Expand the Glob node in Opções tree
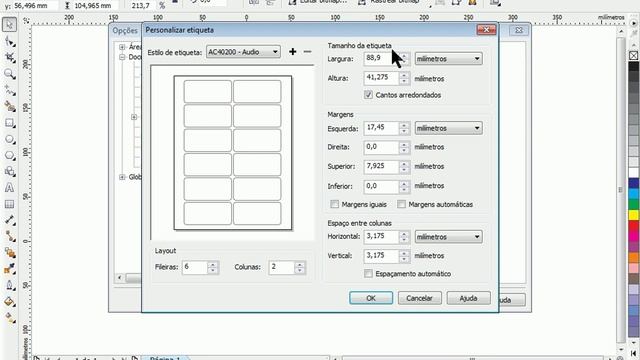The height and width of the screenshot is (360, 640). [122, 177]
